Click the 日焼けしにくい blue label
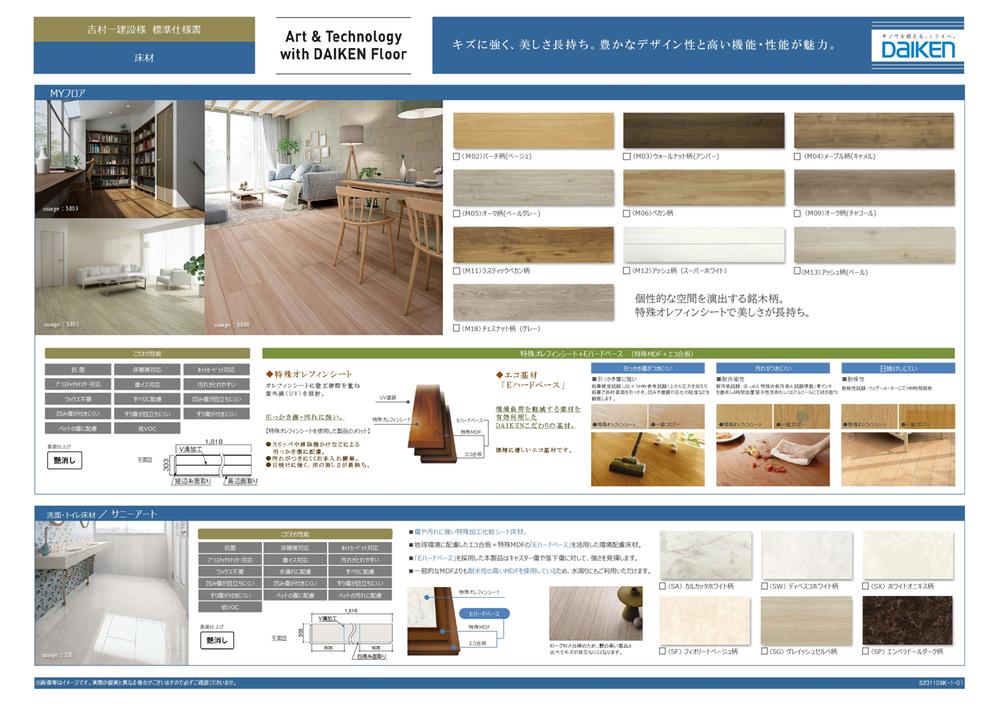This screenshot has height=707, width=999. tap(898, 368)
